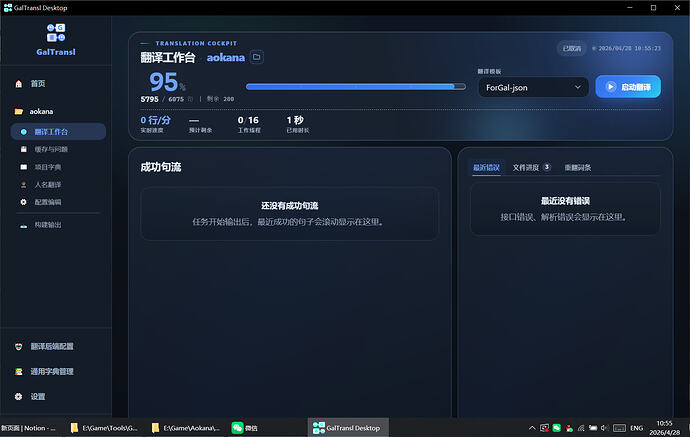
Task: Open the ForGal-json template dropdown
Action: click(532, 87)
